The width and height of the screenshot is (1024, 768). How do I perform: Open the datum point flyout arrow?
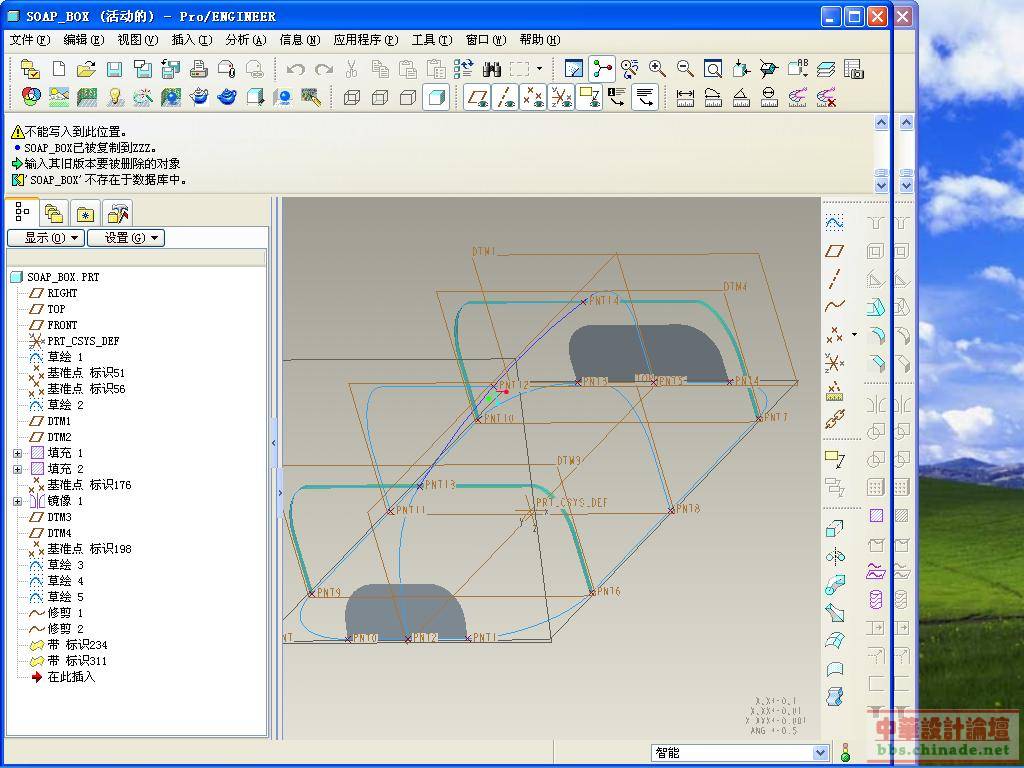(854, 334)
